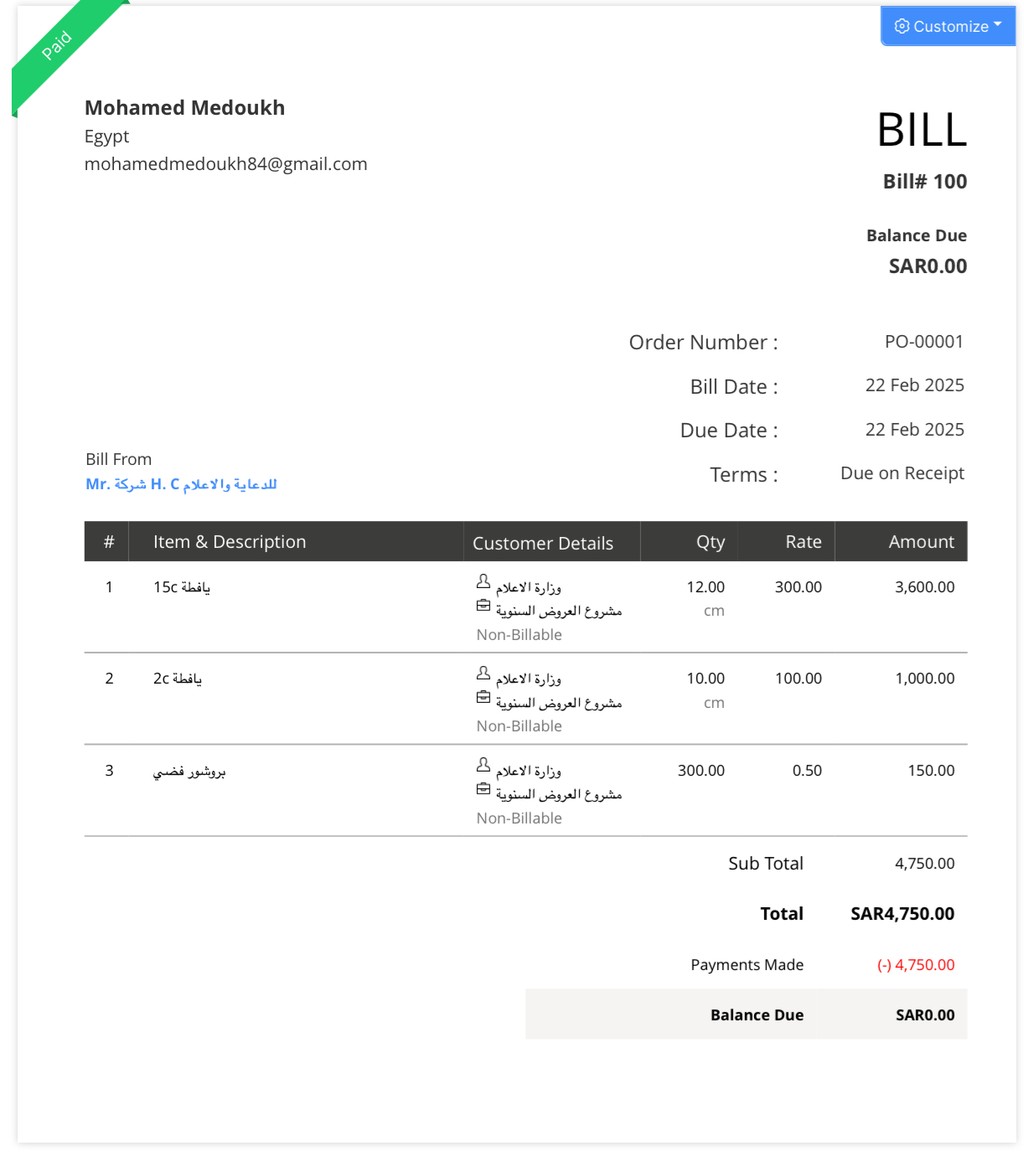Click project briefcase icon in row 1

coord(483,605)
